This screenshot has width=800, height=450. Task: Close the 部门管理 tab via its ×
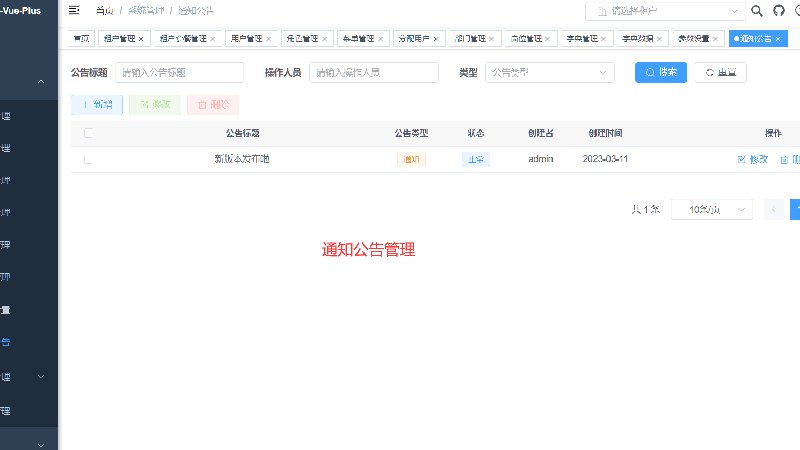coord(492,39)
